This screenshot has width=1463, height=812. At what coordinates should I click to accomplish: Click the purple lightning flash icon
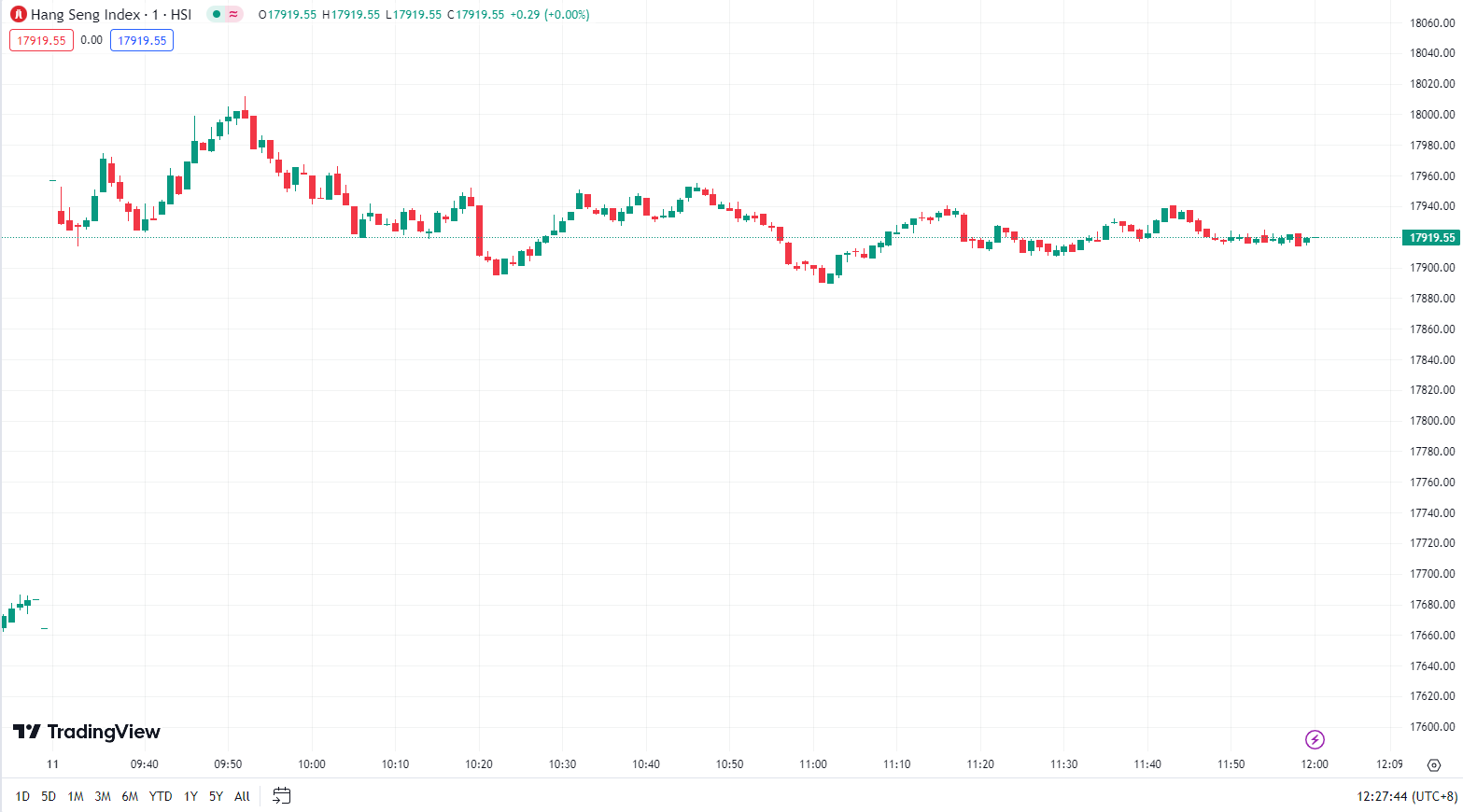coord(1315,740)
